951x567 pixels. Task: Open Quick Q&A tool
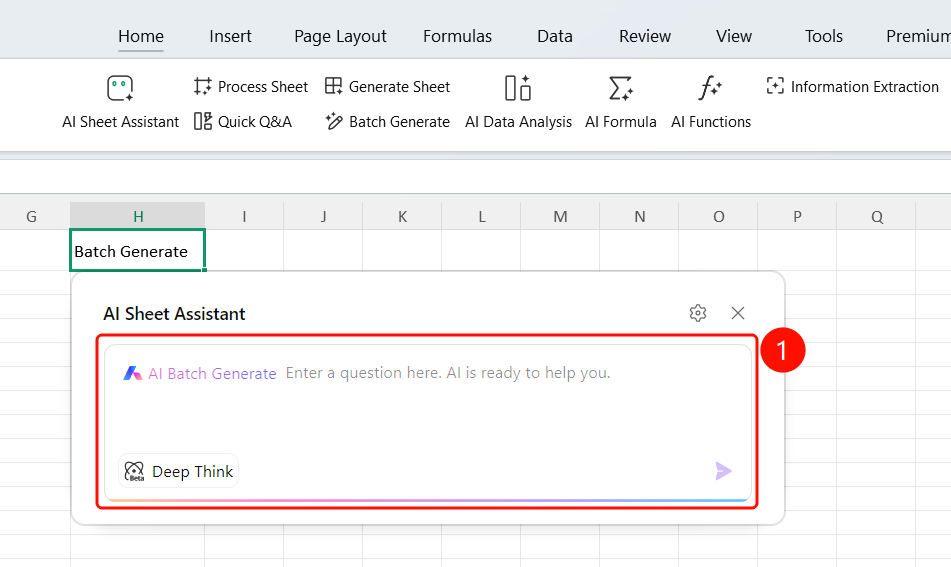point(243,122)
